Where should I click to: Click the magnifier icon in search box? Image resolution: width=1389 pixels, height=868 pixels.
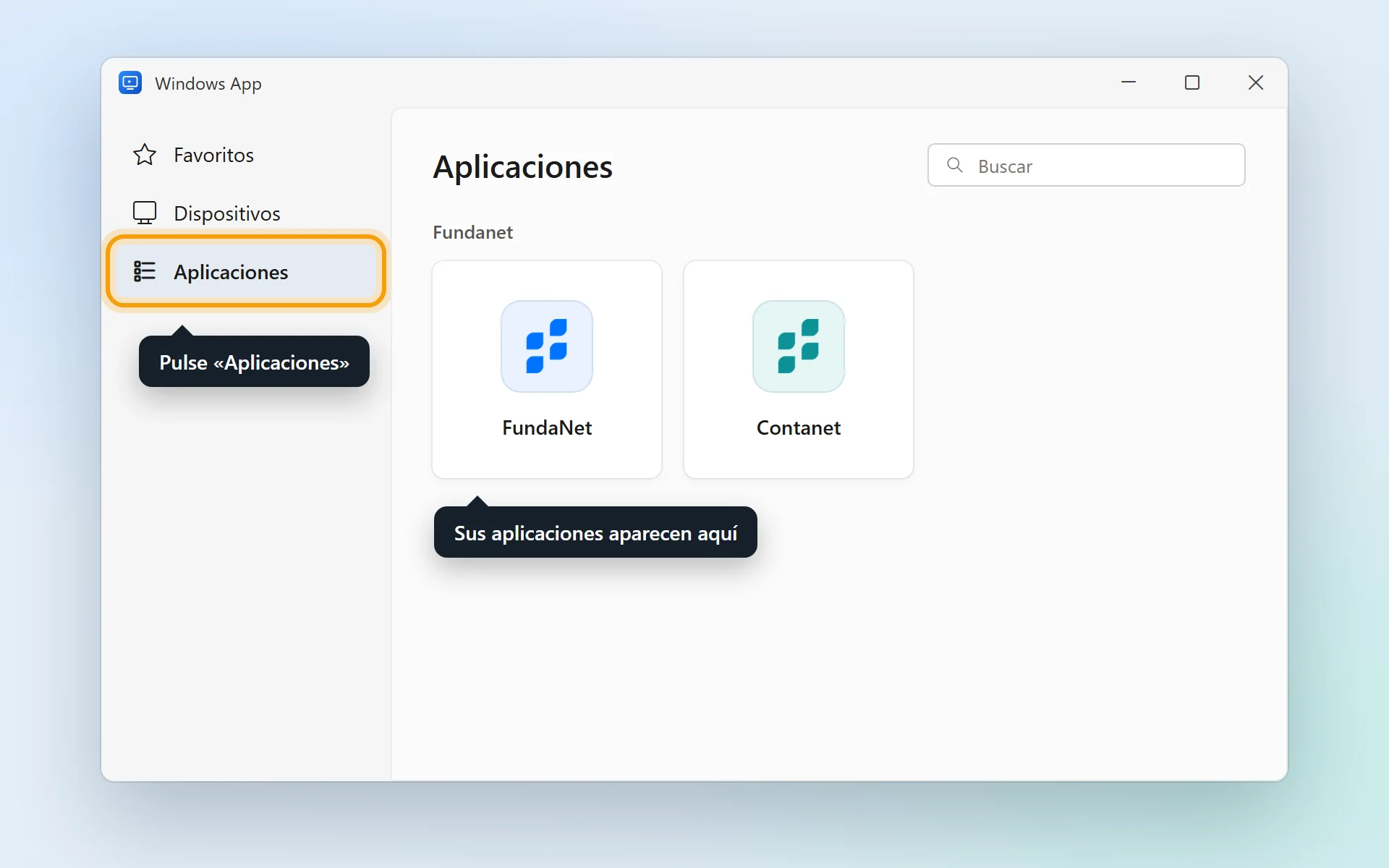tap(955, 165)
